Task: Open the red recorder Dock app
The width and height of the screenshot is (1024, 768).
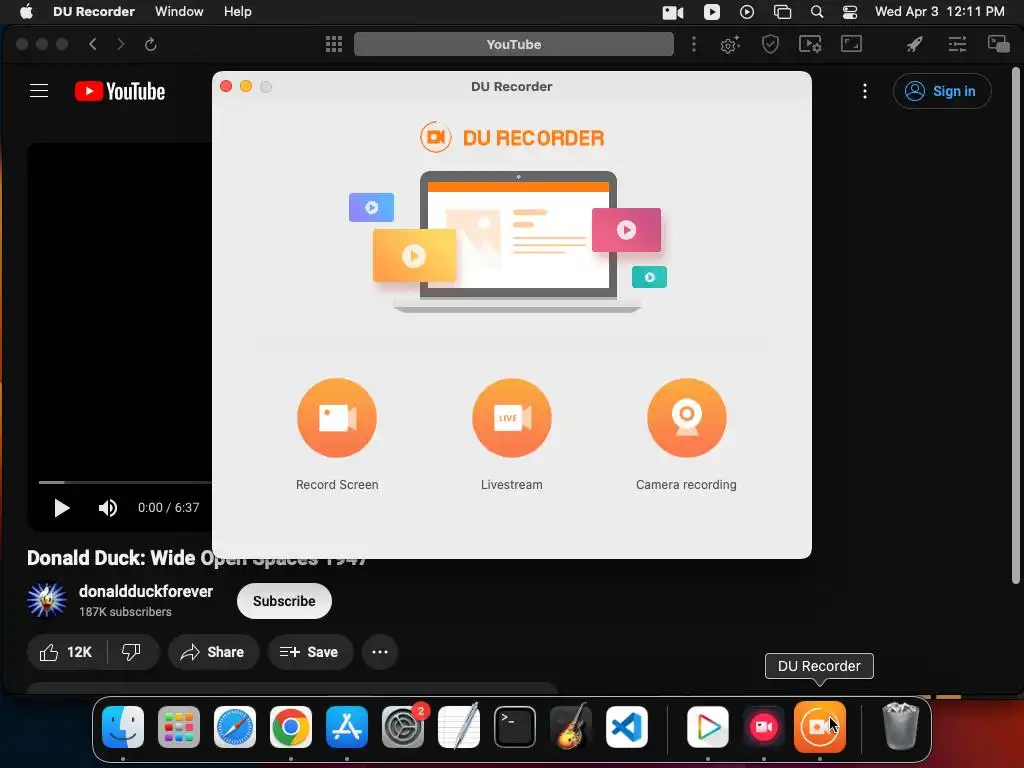Action: 764,726
